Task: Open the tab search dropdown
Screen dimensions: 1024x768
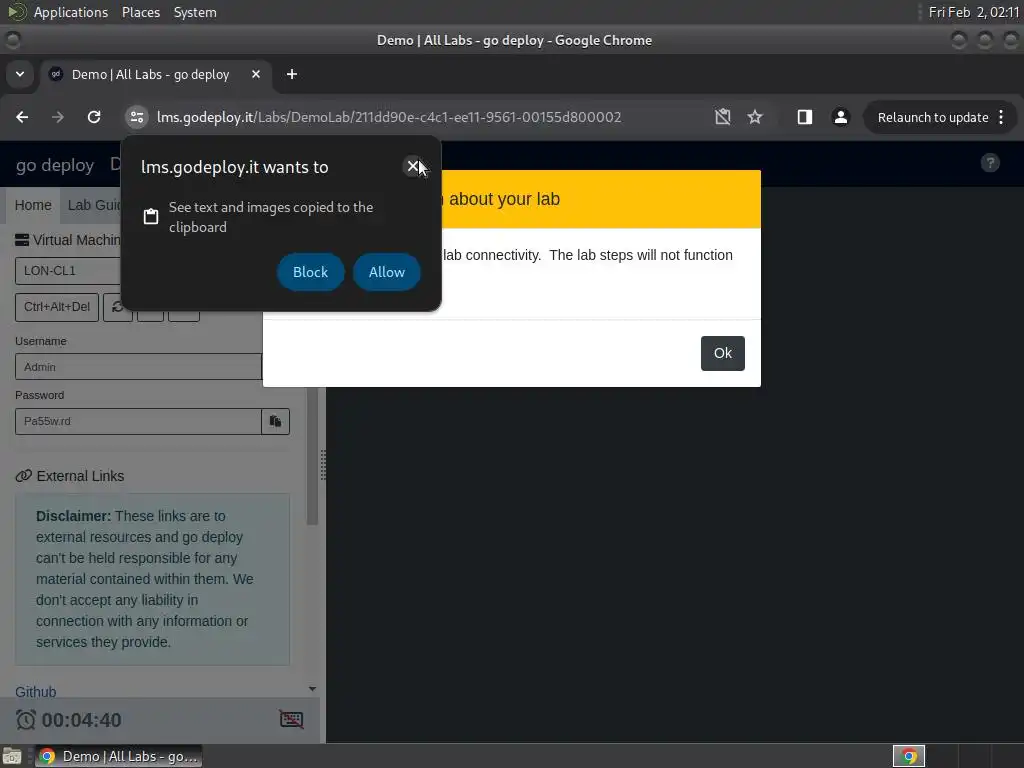Action: point(20,74)
